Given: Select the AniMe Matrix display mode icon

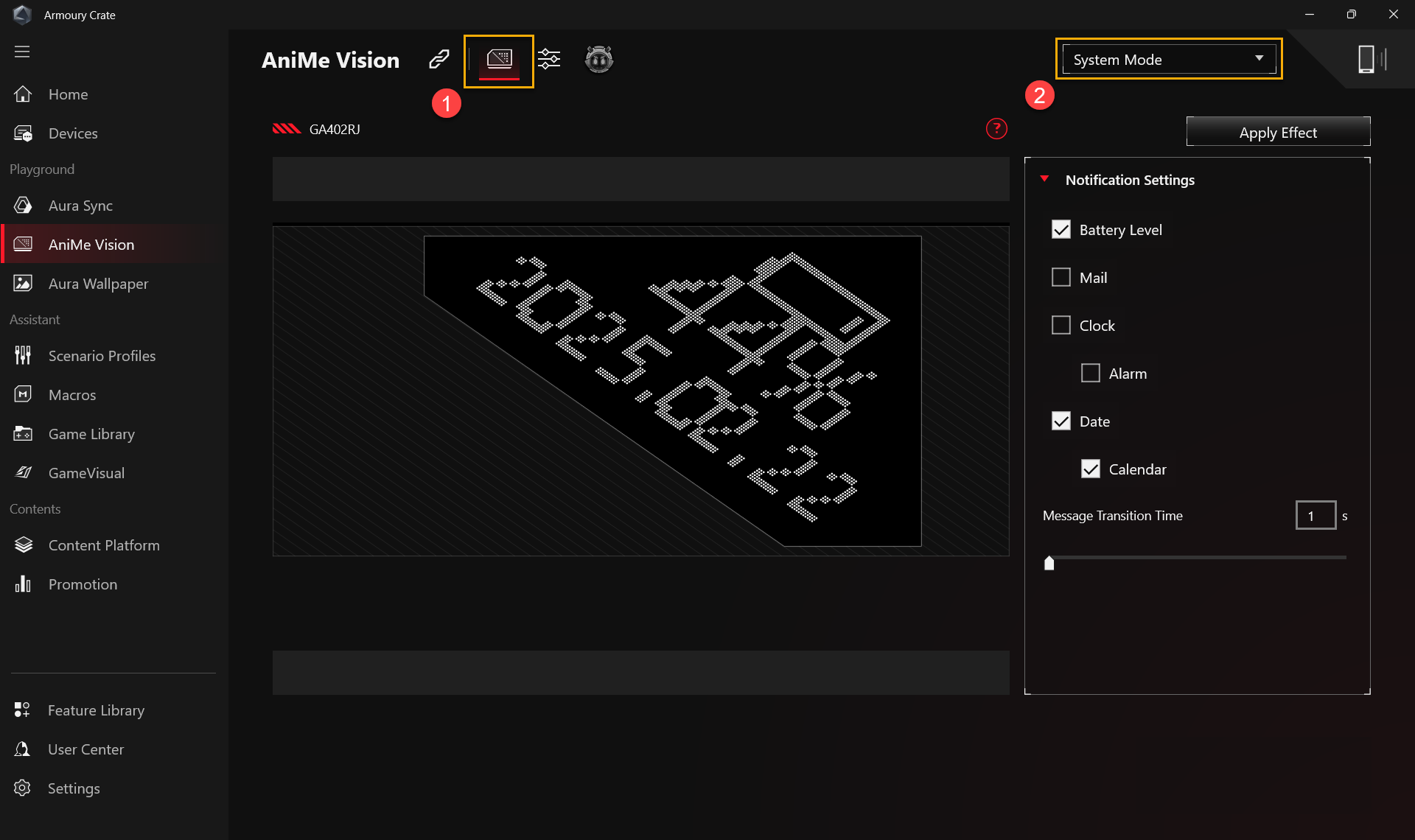Looking at the screenshot, I should coord(499,59).
